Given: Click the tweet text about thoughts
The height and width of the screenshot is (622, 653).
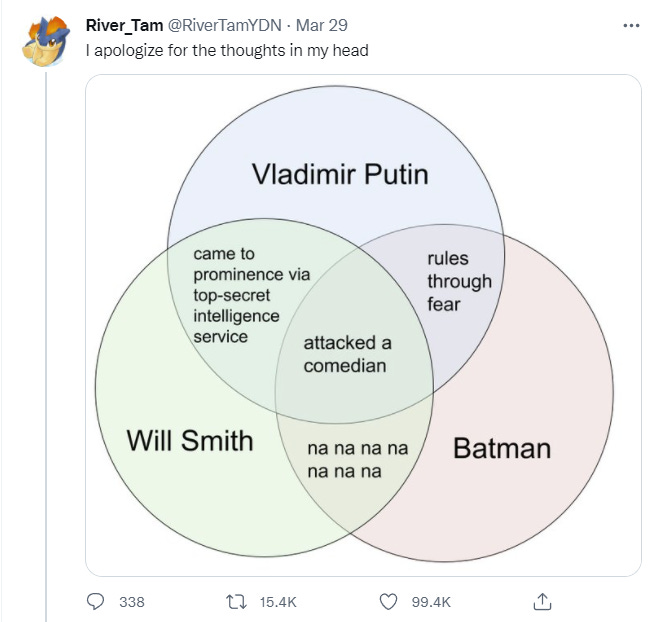Looking at the screenshot, I should (x=227, y=50).
